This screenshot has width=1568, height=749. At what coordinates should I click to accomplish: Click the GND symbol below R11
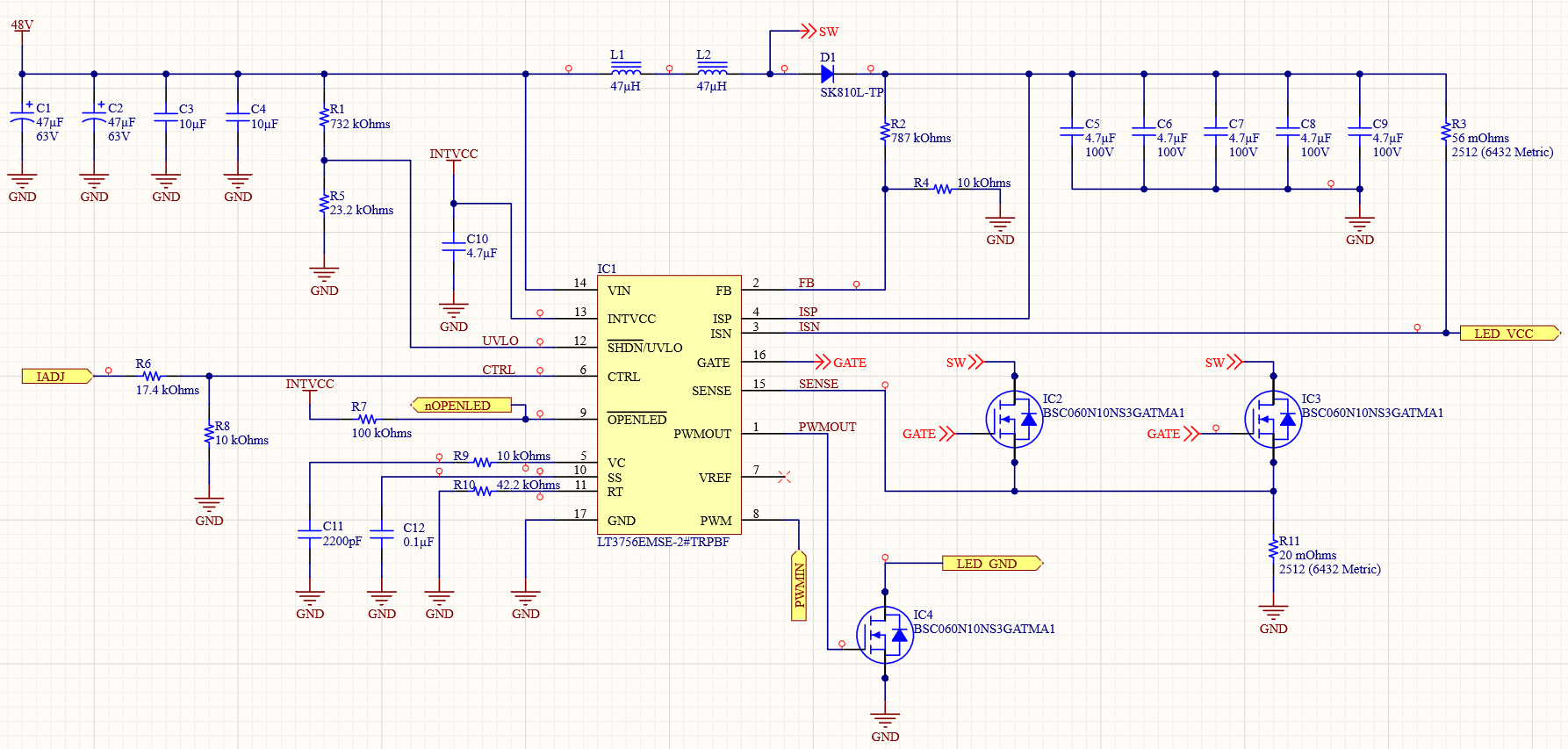click(1273, 619)
